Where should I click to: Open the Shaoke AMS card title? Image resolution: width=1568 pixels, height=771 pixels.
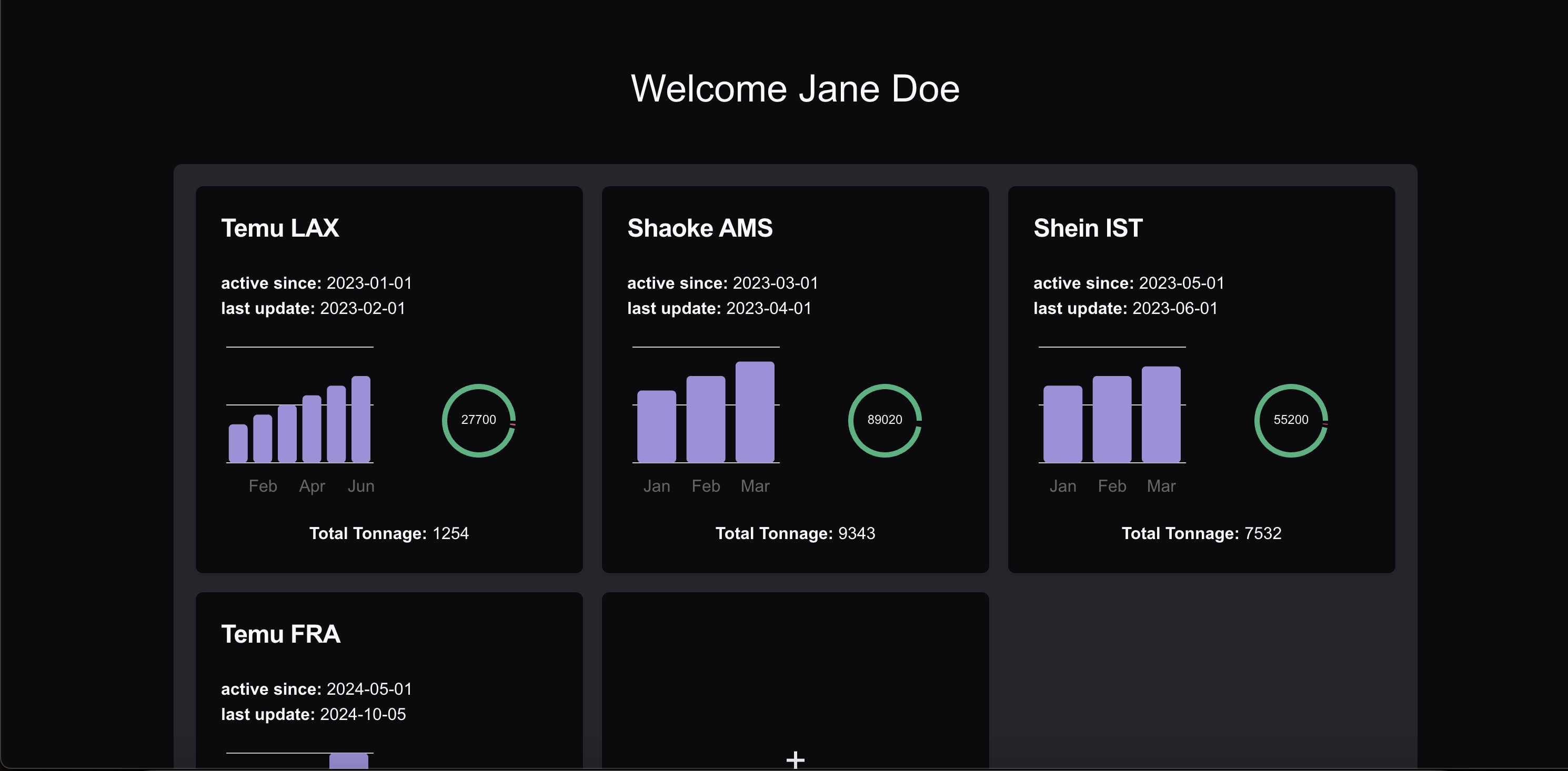click(699, 228)
